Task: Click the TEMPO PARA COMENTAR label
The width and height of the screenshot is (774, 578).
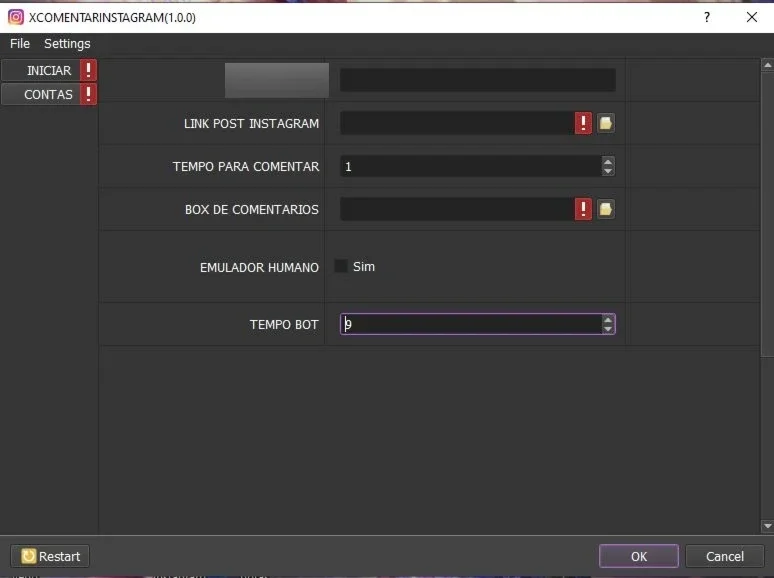Action: tap(246, 167)
